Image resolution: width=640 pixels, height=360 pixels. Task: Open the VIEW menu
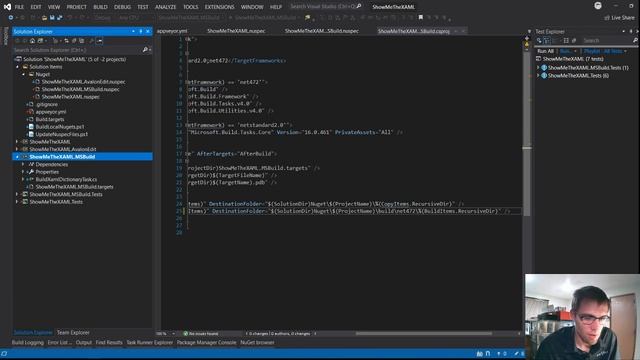coord(54,7)
